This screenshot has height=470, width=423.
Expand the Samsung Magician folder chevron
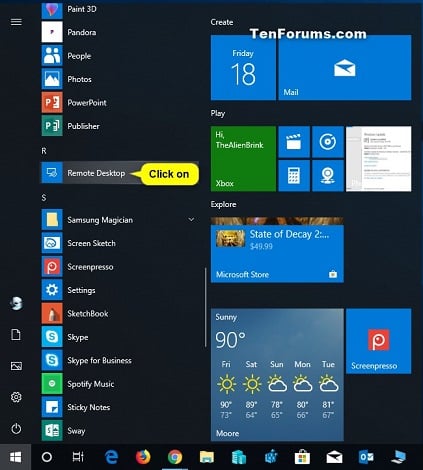coord(191,219)
